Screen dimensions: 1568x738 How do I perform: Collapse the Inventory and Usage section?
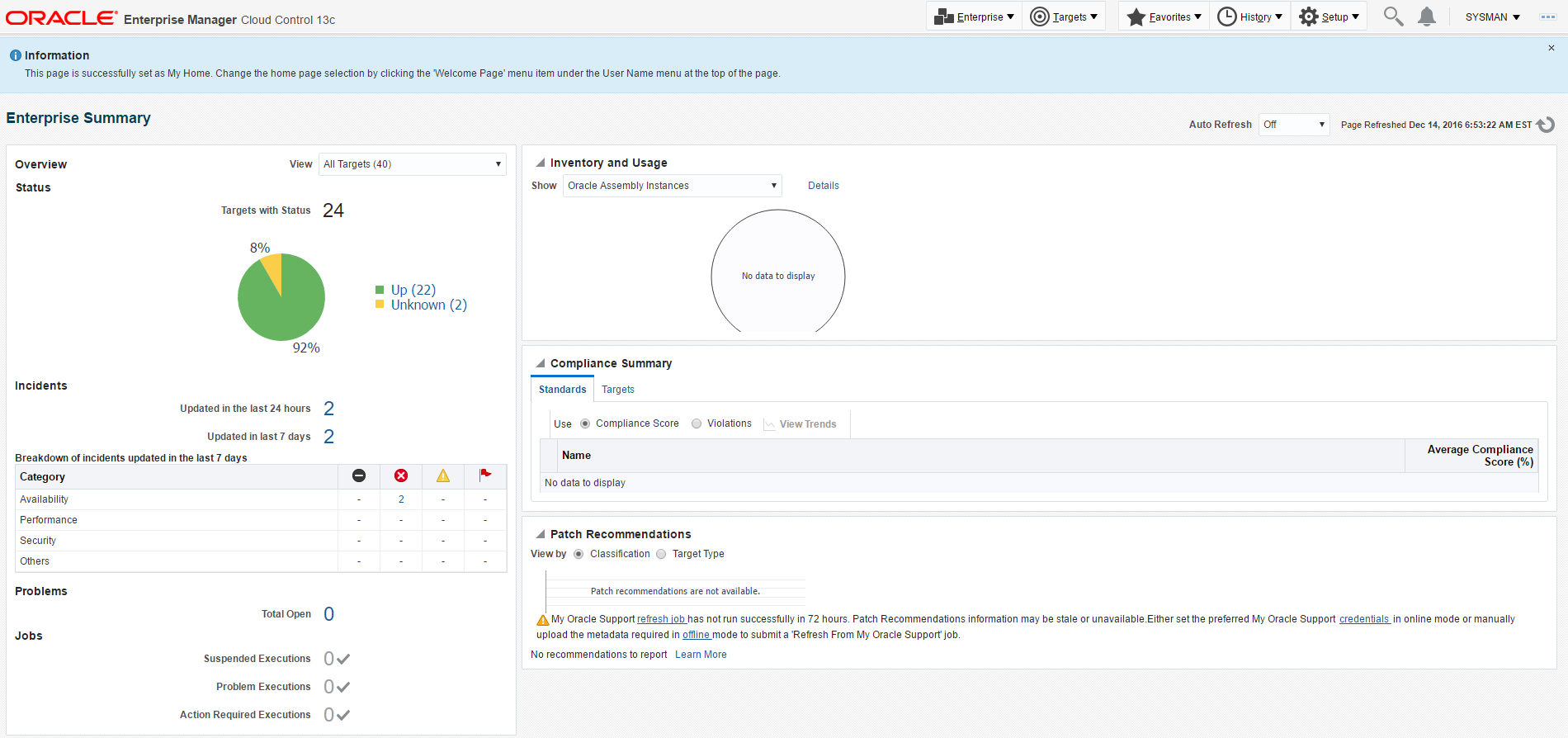coord(541,163)
